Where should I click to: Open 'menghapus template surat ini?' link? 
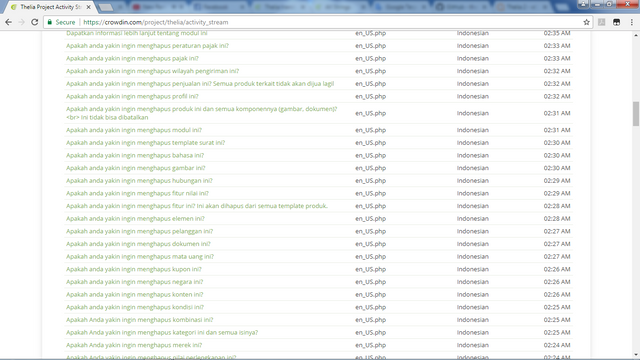click(145, 143)
